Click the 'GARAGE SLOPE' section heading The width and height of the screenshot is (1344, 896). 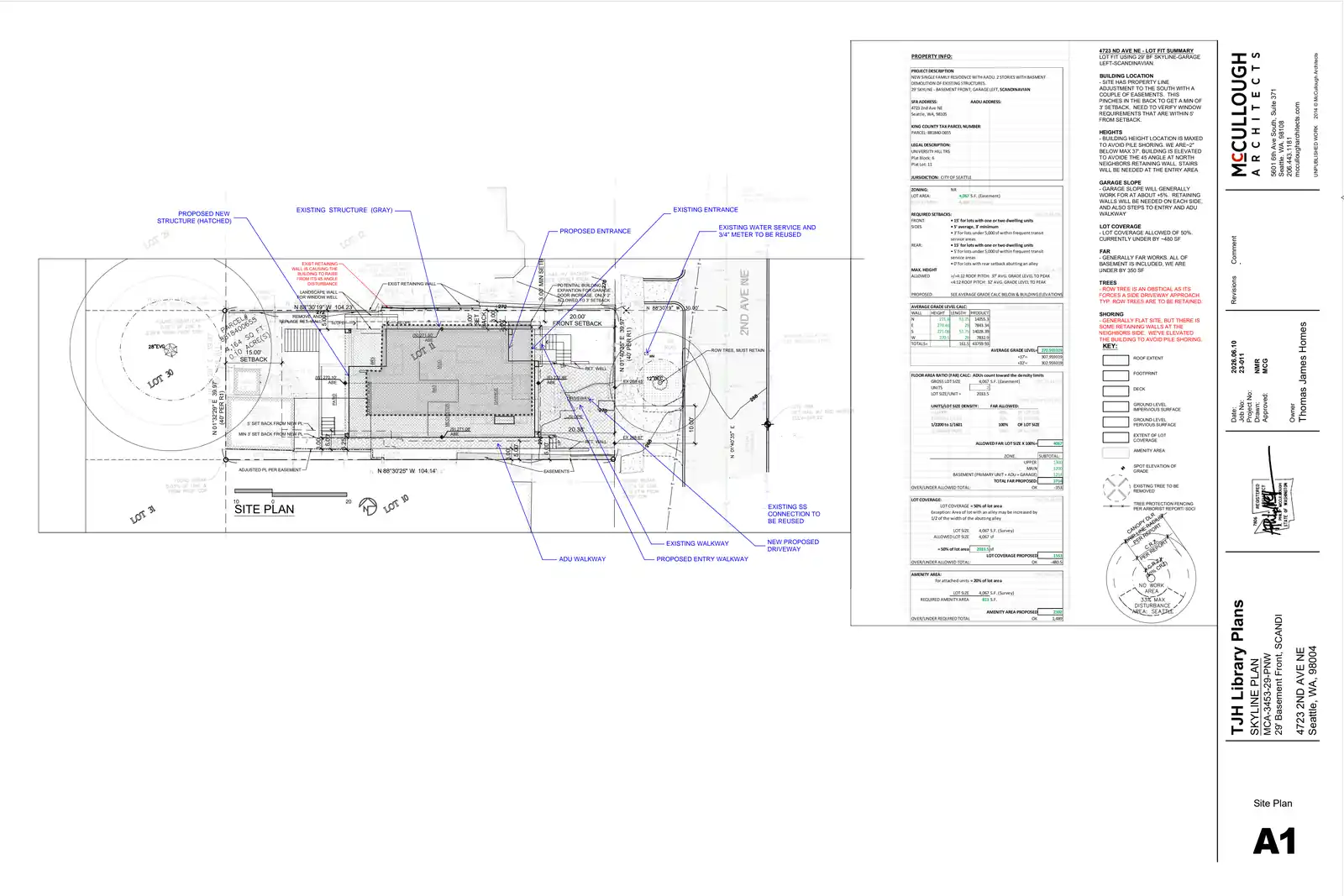coord(1121,182)
